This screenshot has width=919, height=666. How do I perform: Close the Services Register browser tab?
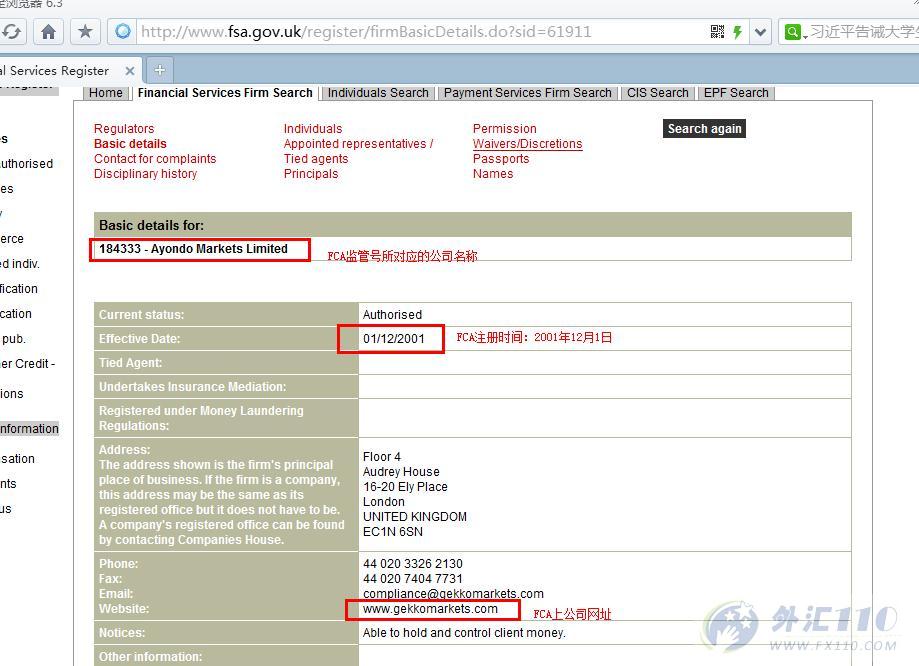(130, 71)
